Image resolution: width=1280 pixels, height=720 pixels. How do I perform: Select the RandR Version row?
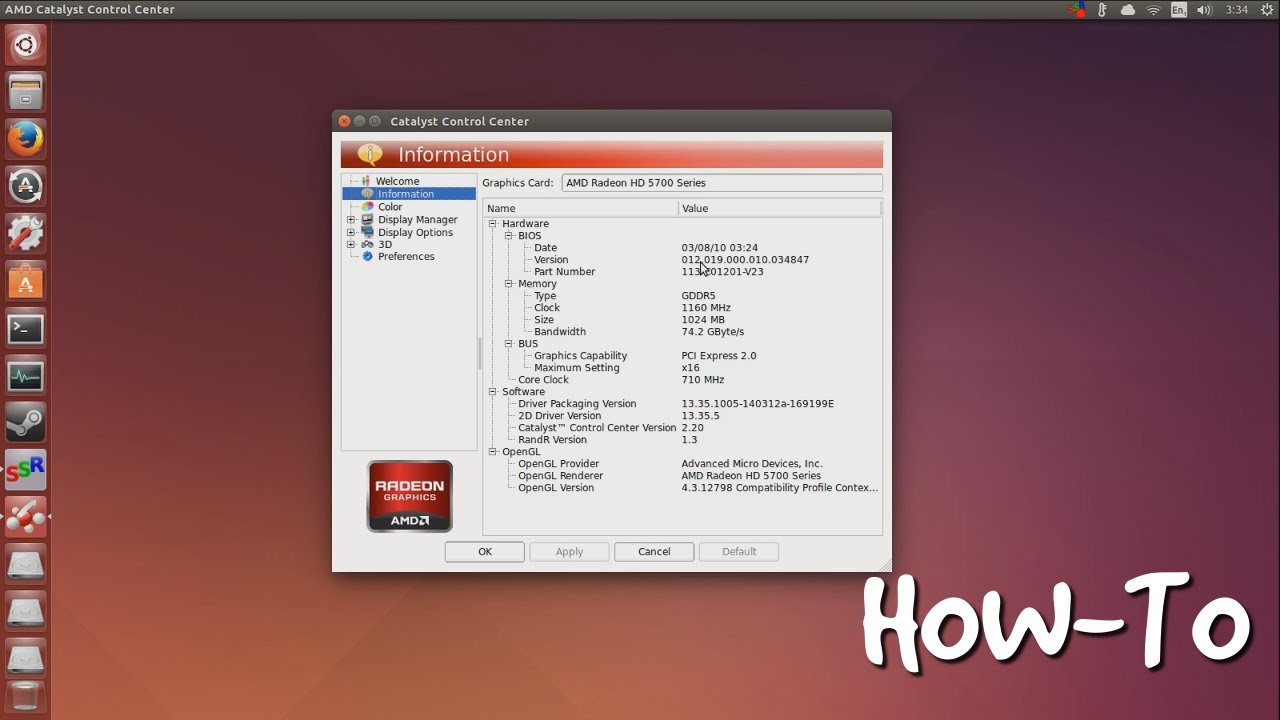click(x=682, y=440)
